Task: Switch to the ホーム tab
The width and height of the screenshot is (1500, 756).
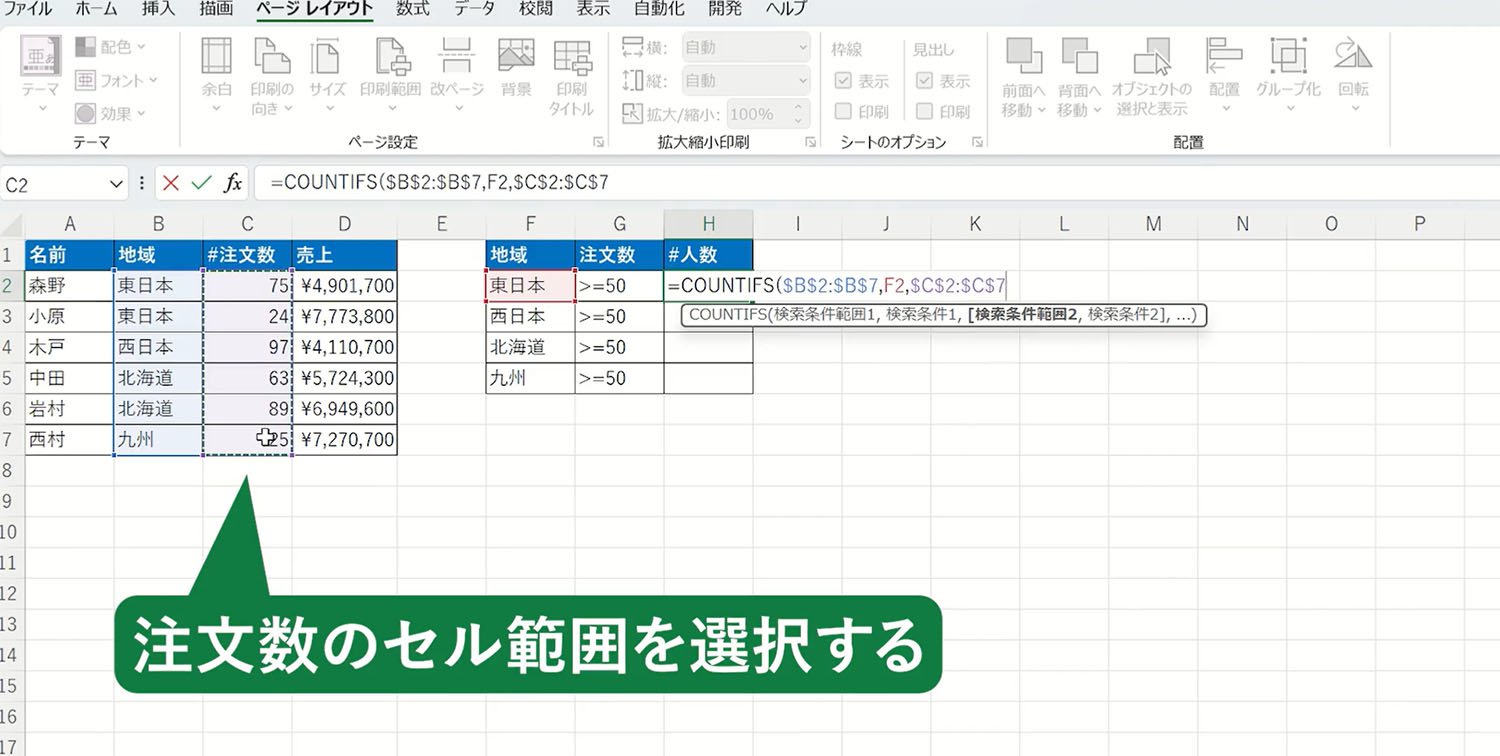Action: click(96, 9)
